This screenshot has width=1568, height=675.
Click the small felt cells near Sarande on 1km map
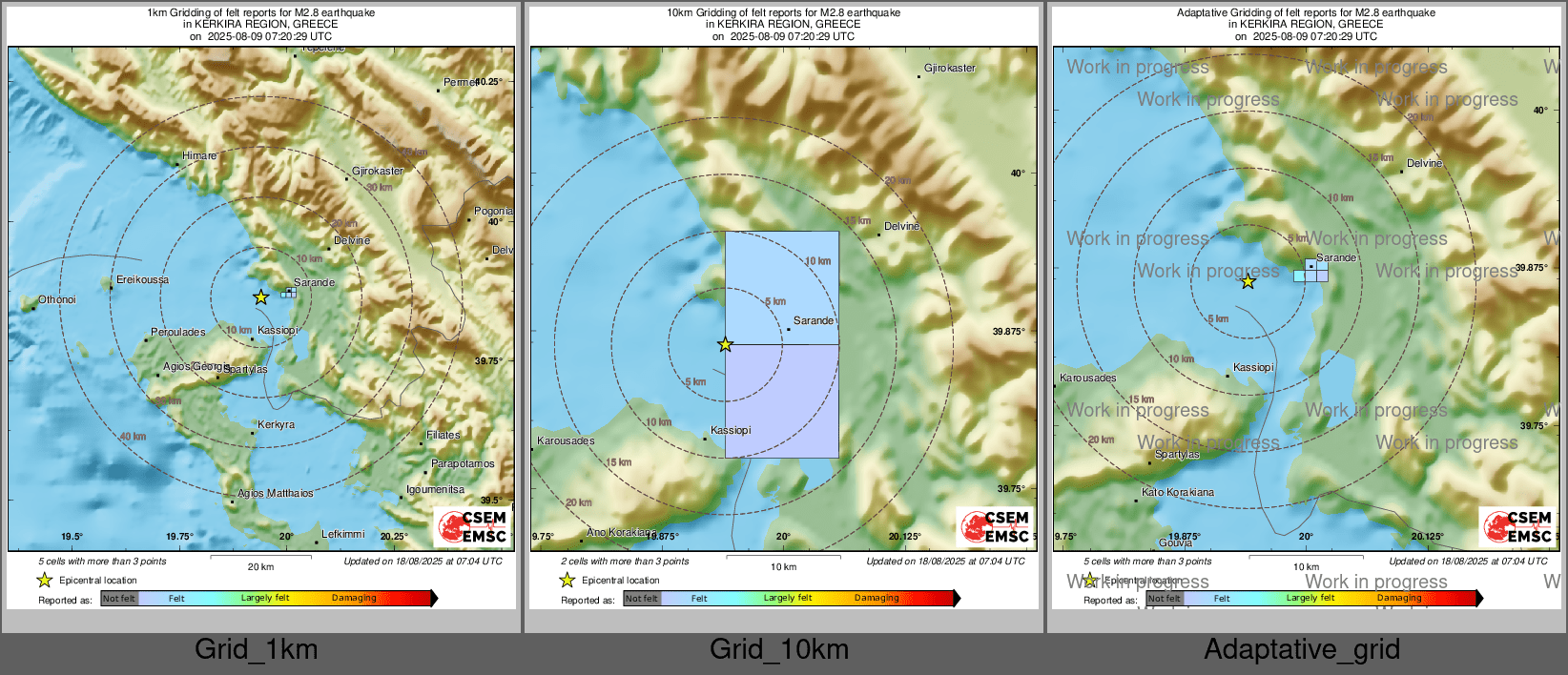(289, 293)
